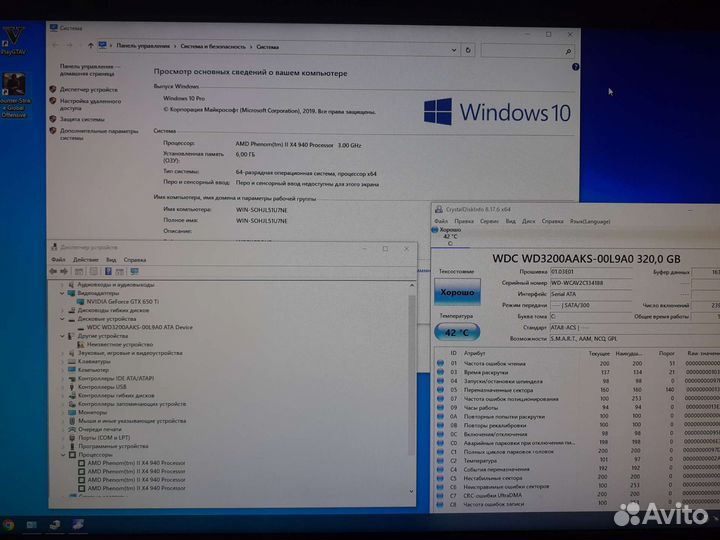Click the Очереди печати printer icon
Image resolution: width=720 pixels, height=540 pixels.
(x=72, y=429)
